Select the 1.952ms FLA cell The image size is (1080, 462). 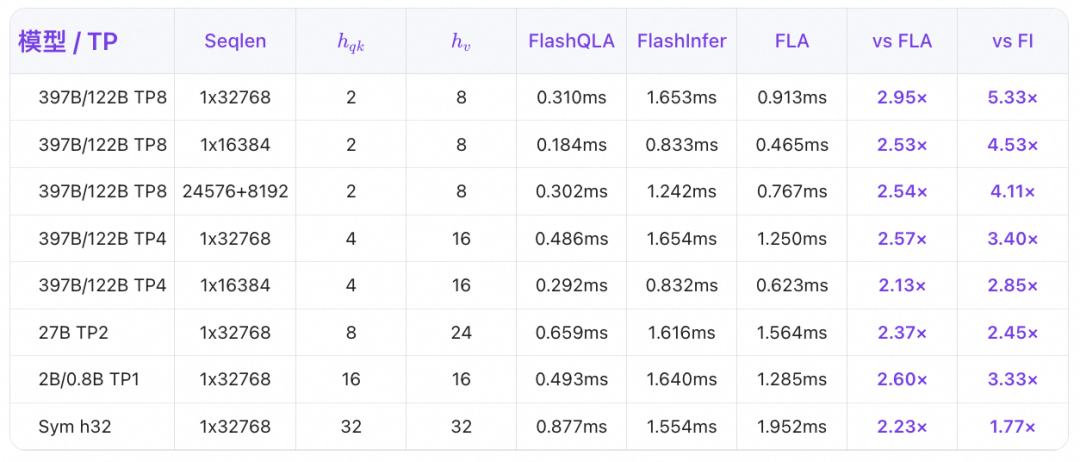click(x=792, y=427)
